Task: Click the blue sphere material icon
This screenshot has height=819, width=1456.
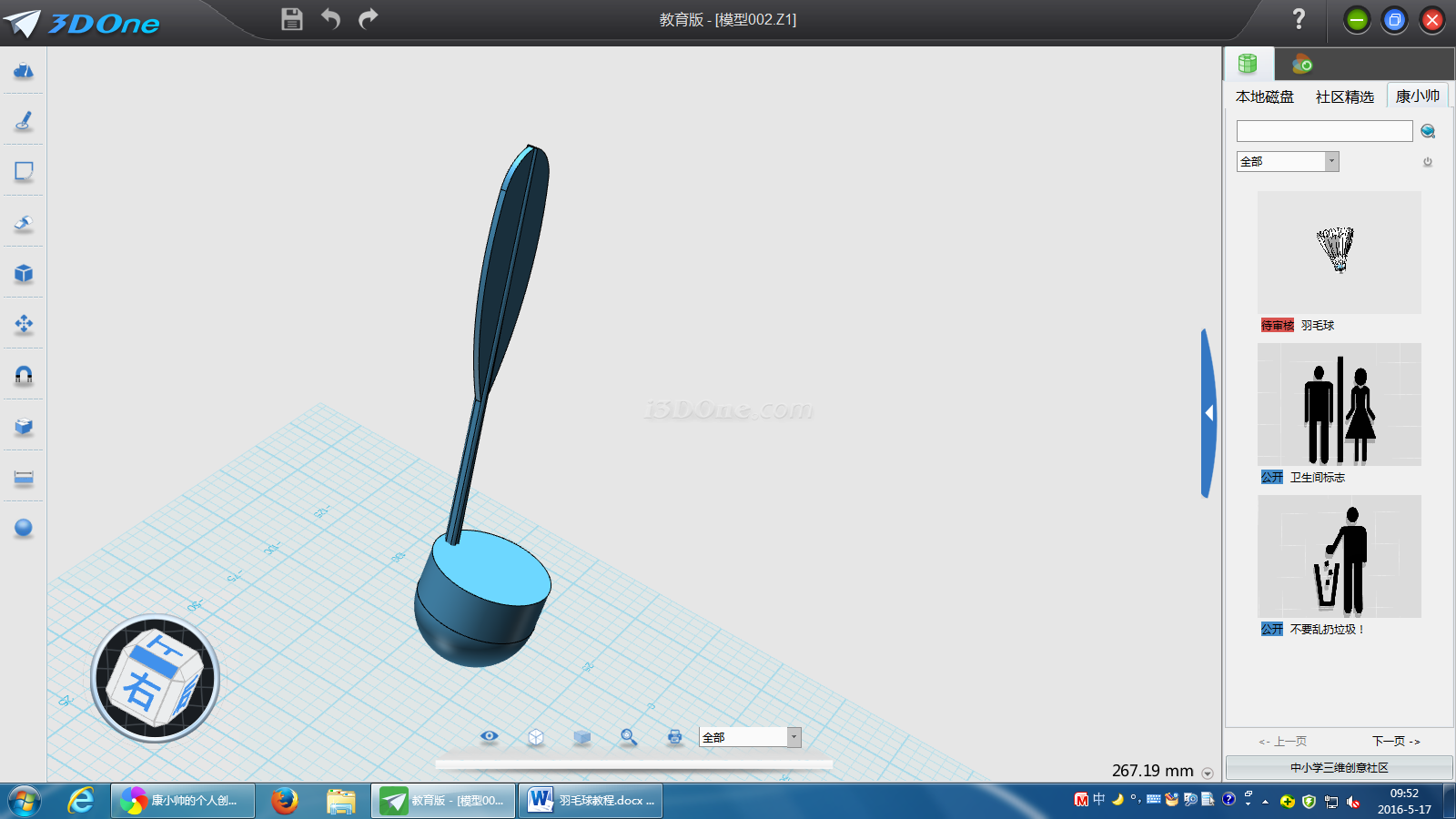Action: pos(24,528)
